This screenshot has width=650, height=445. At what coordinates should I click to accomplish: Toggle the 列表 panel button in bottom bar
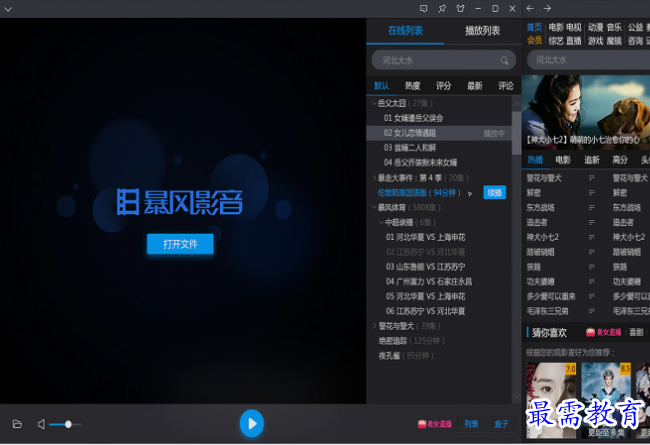click(471, 424)
